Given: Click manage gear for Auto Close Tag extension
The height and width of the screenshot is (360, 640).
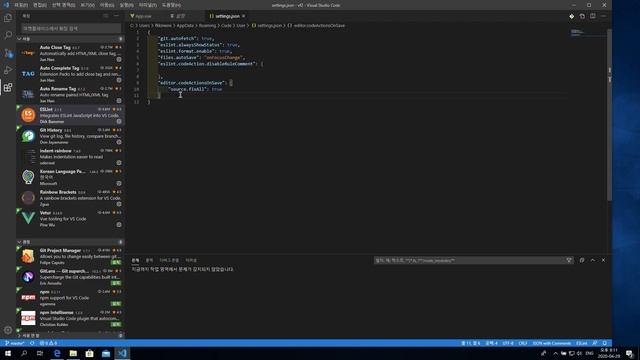Looking at the screenshot, I should (119, 60).
